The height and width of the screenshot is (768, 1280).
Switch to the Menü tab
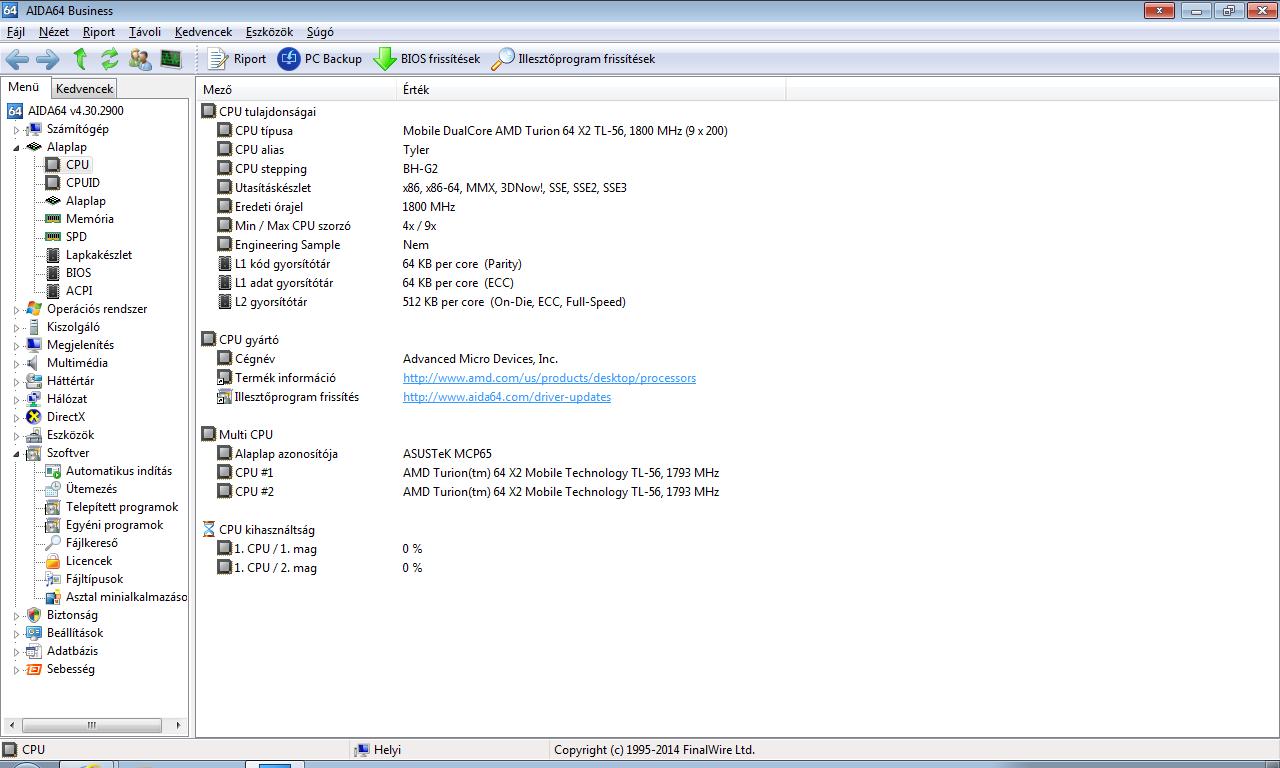pos(24,87)
